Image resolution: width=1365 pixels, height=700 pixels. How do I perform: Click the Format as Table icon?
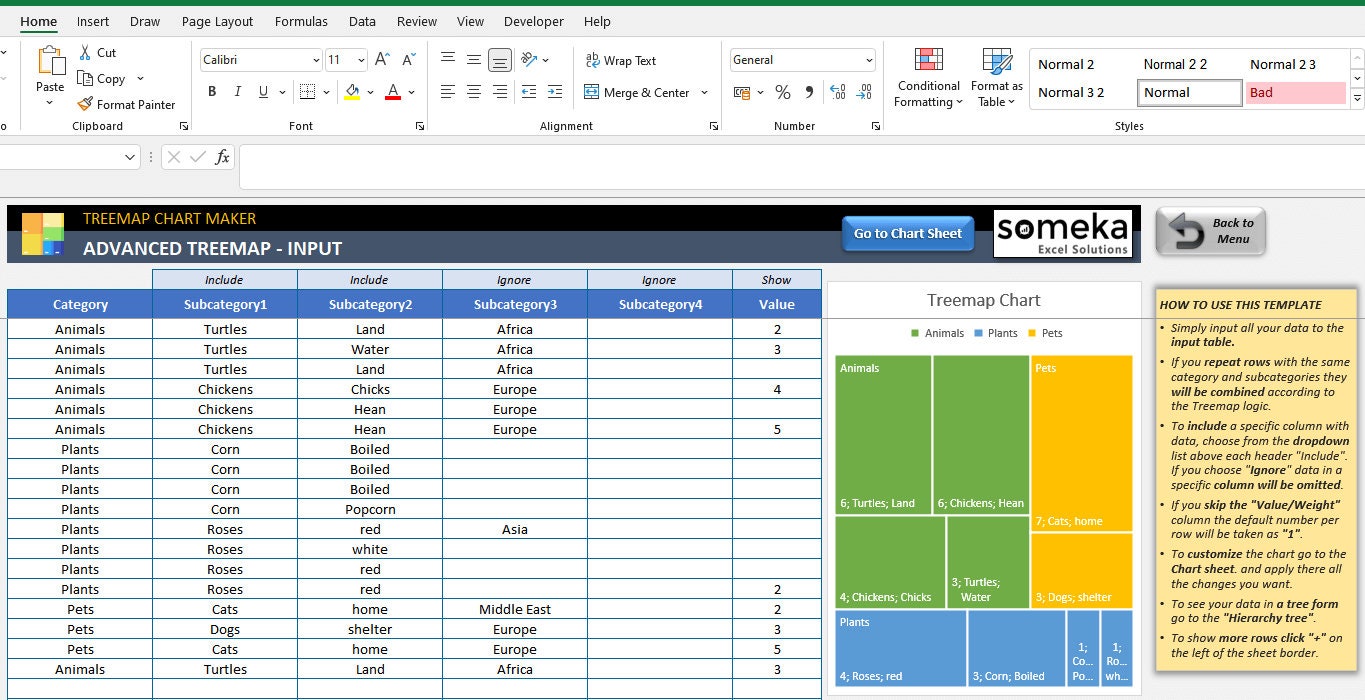pos(996,78)
